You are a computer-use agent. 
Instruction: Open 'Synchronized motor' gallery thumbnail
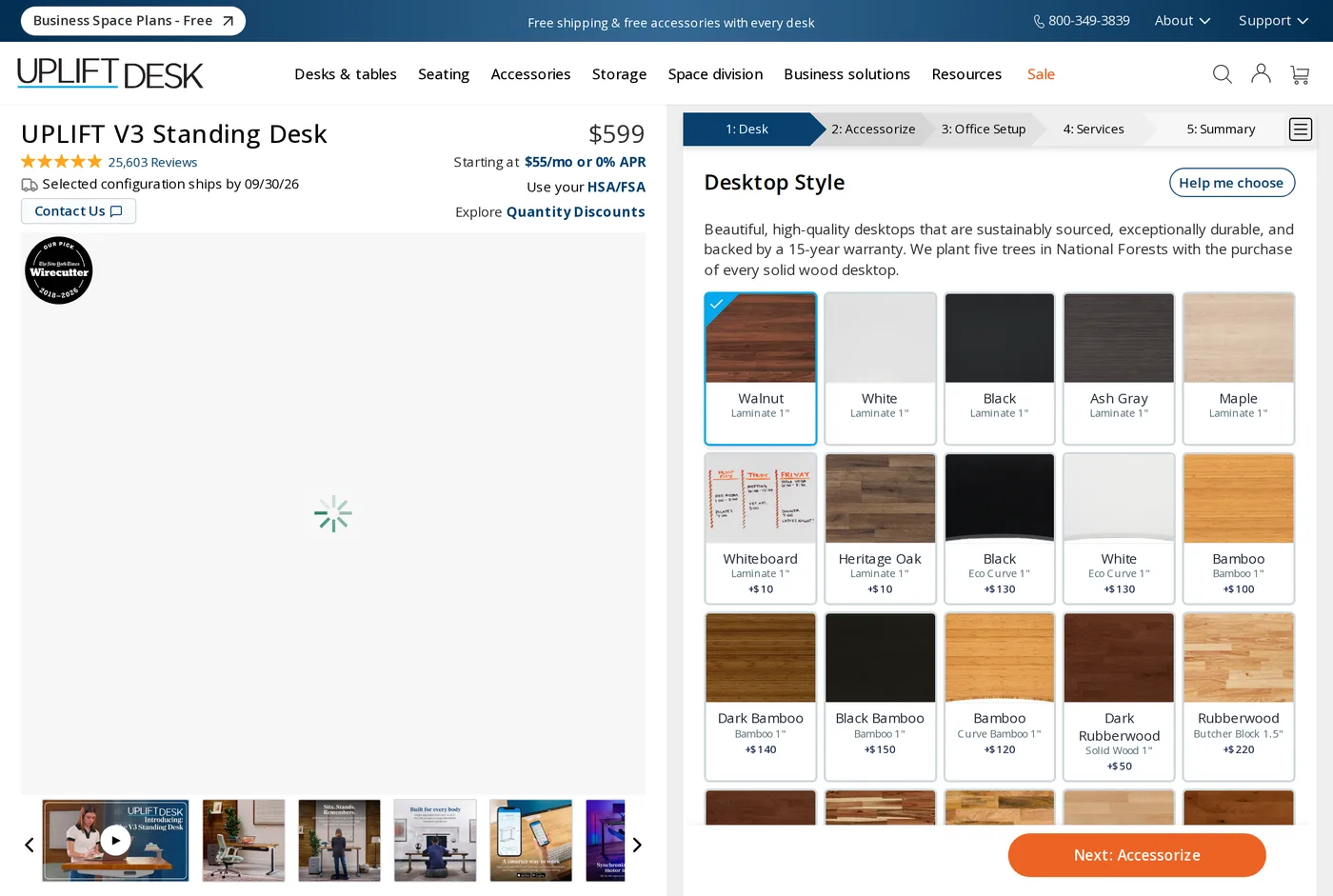(x=606, y=841)
